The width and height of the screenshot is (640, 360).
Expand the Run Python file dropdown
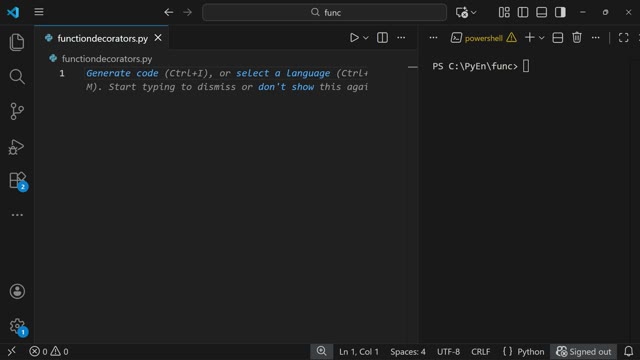(366, 38)
